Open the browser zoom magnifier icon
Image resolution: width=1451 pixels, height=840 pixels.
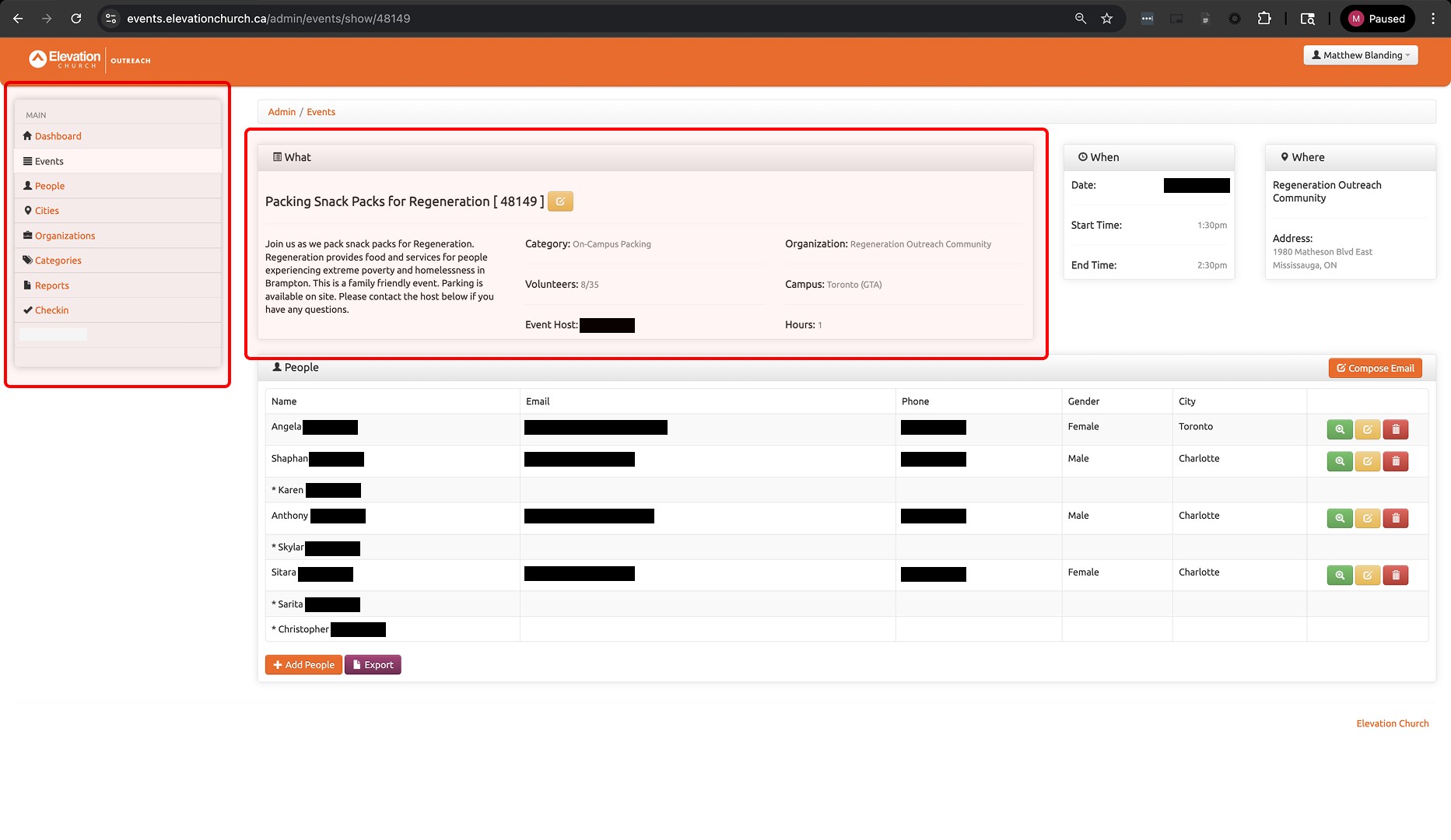point(1081,19)
